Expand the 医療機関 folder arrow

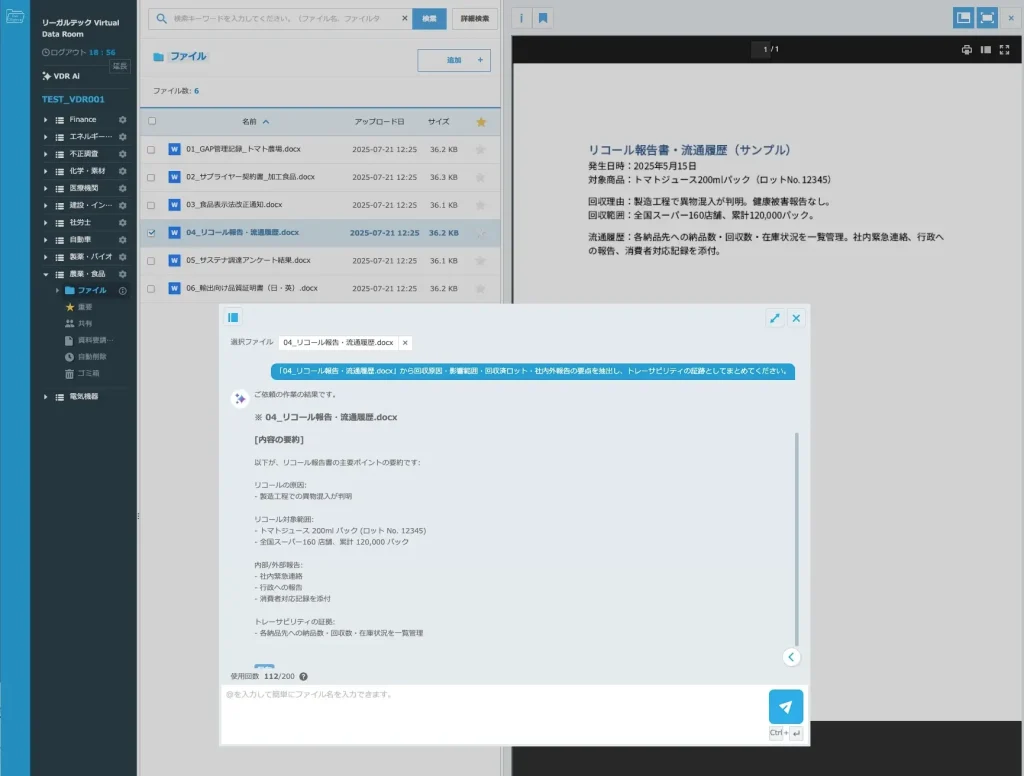(x=45, y=188)
